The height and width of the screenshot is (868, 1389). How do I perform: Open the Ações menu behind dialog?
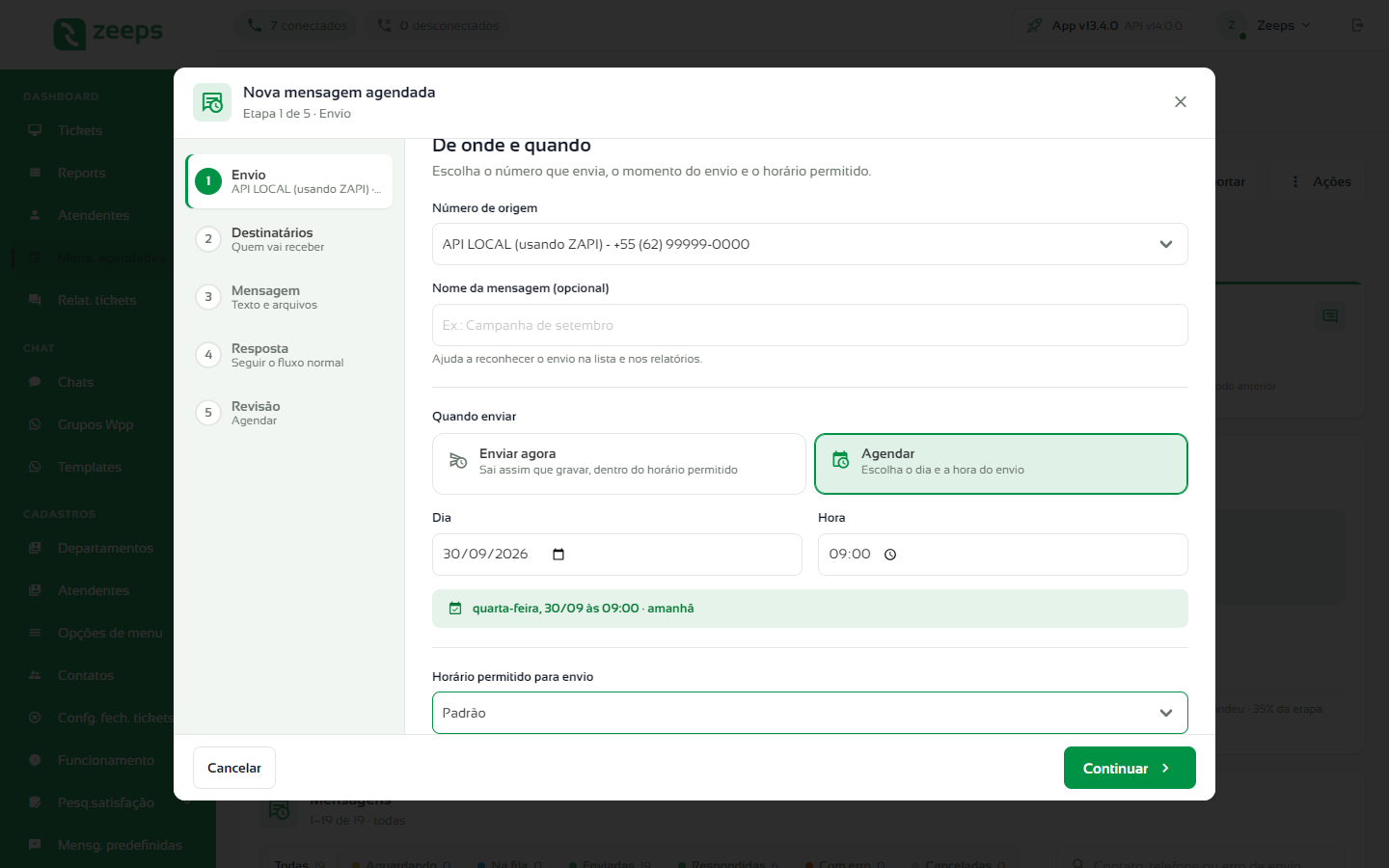point(1320,181)
